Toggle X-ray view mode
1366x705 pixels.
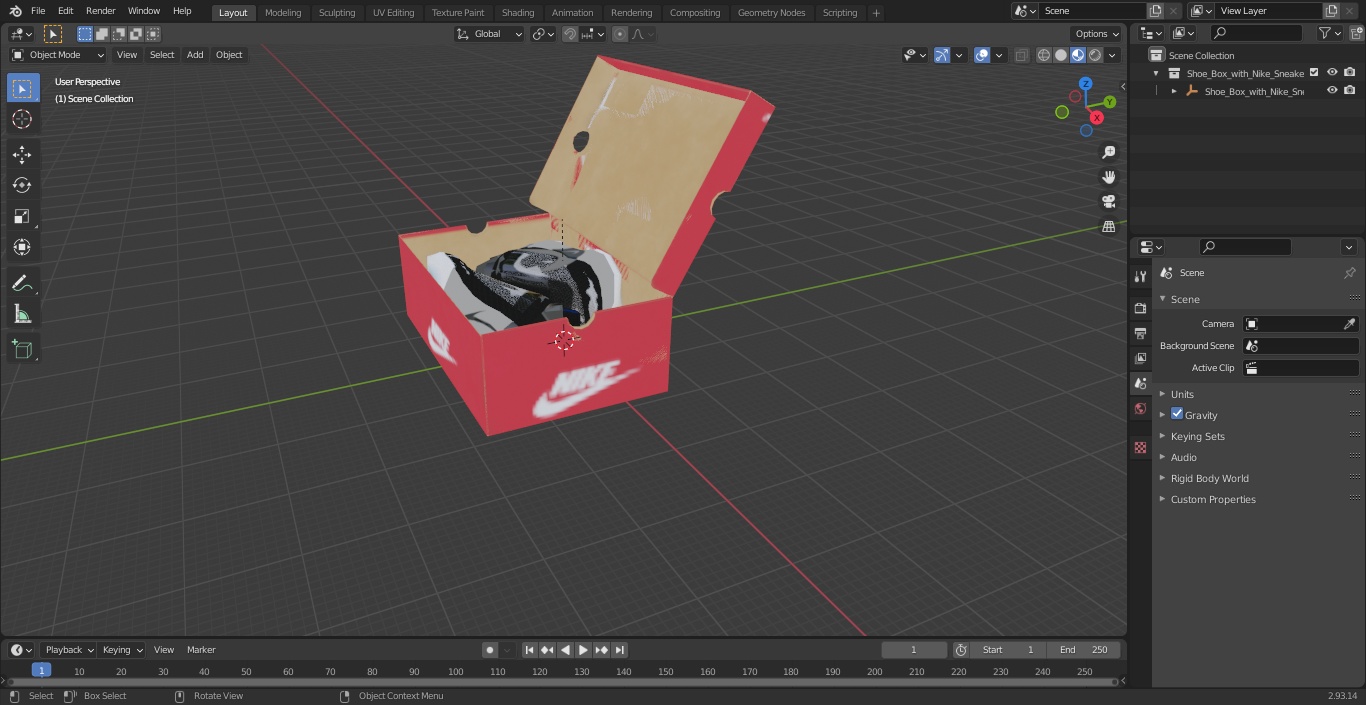pos(1021,55)
